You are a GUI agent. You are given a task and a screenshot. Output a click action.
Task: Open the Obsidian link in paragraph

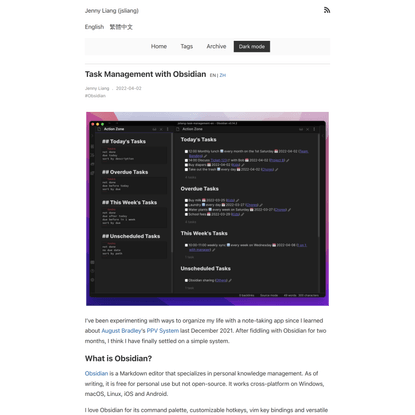96,373
